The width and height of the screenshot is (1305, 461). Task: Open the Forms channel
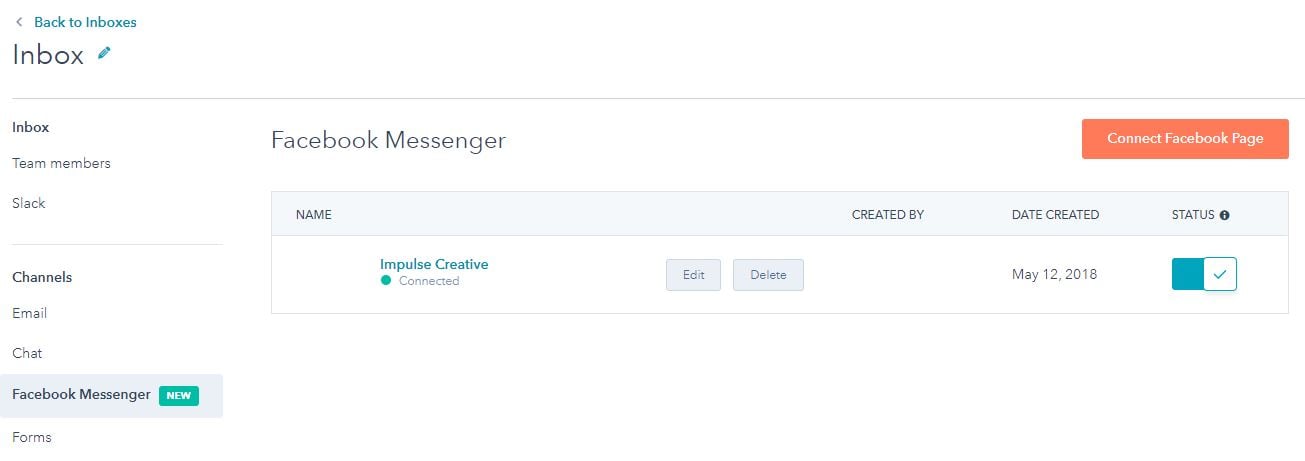(x=32, y=437)
